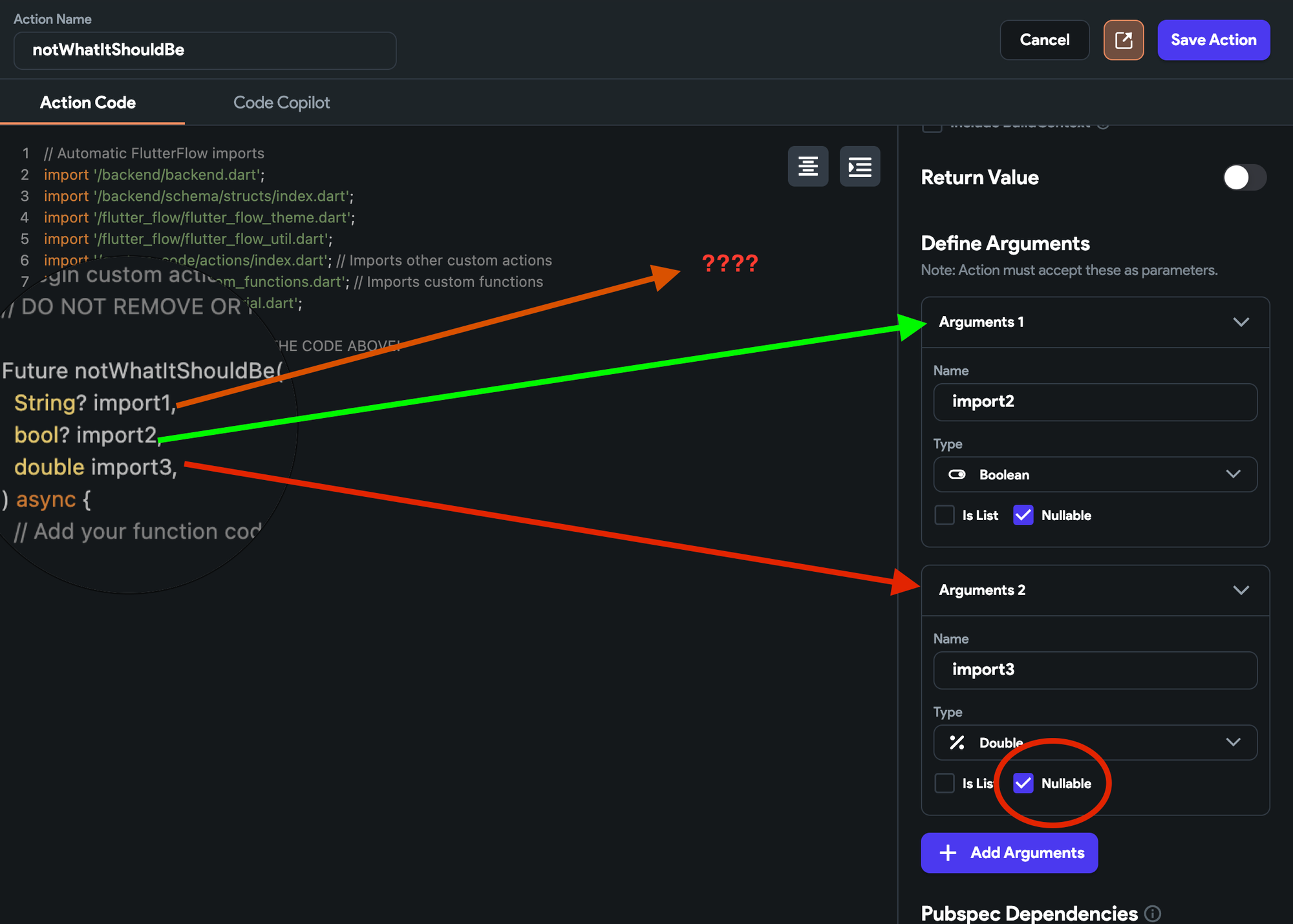The image size is (1293, 924).
Task: Click code line 3 importing structs/index.dart
Action: tap(199, 196)
